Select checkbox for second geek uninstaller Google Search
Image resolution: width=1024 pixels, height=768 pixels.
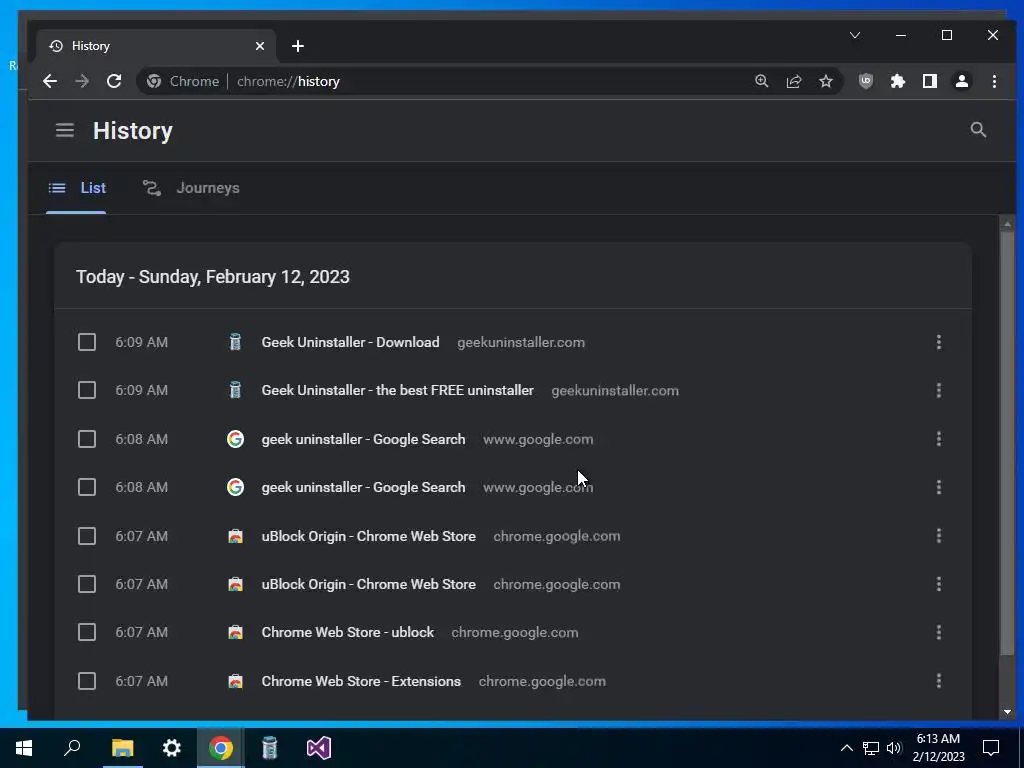point(87,487)
